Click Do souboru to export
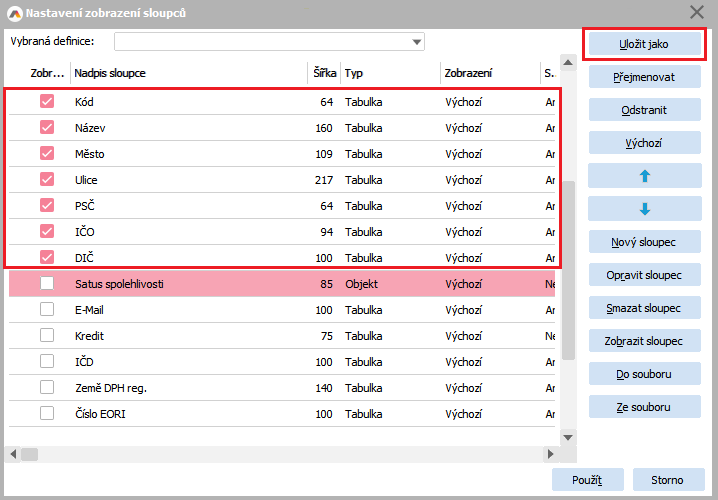Image resolution: width=718 pixels, height=500 pixels. click(x=644, y=374)
